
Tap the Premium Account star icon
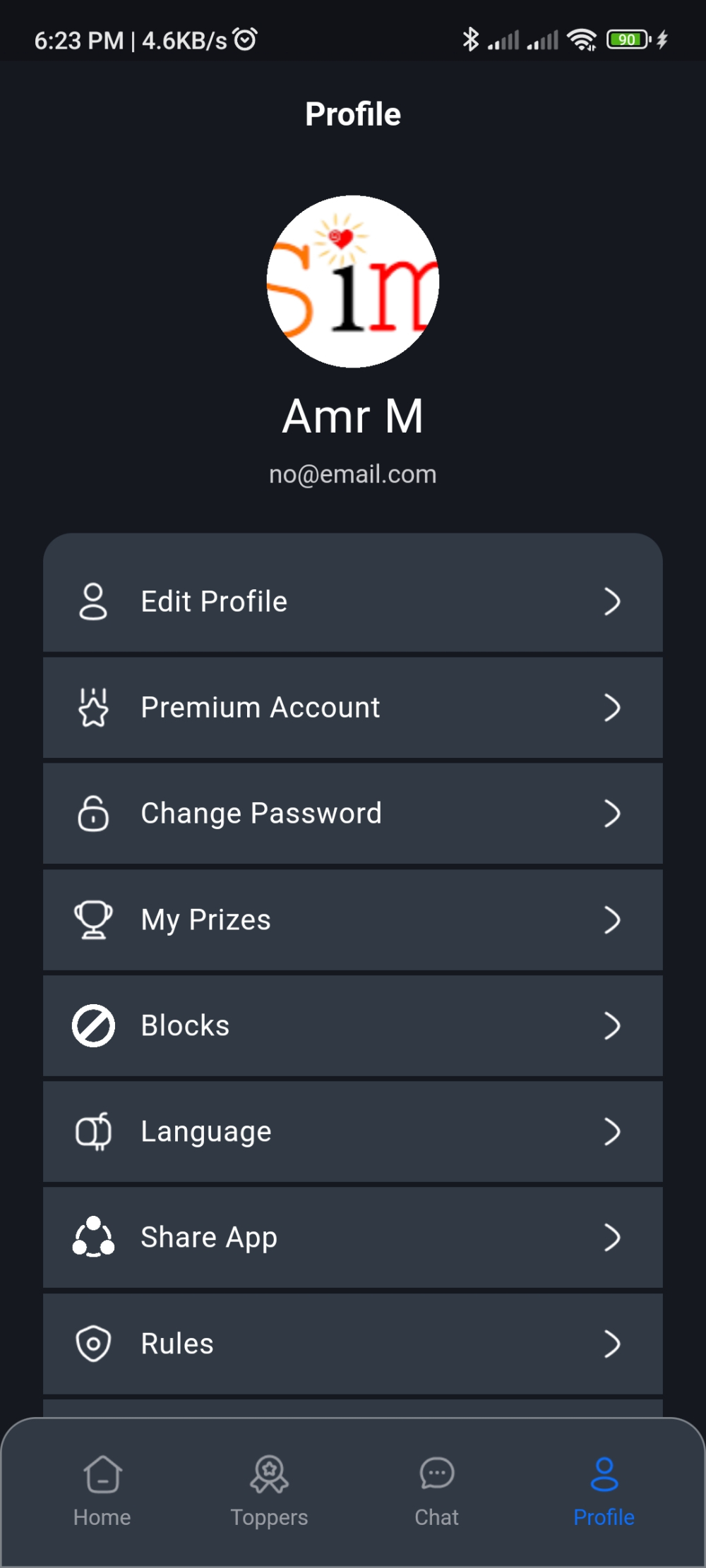93,708
